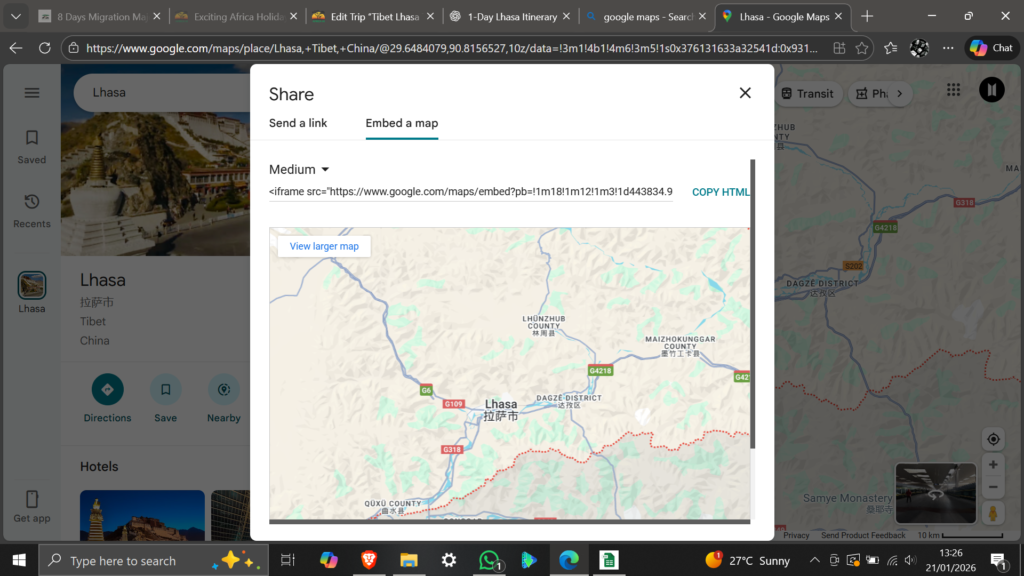
Task: Click the Directions icon button
Action: pyautogui.click(x=107, y=389)
